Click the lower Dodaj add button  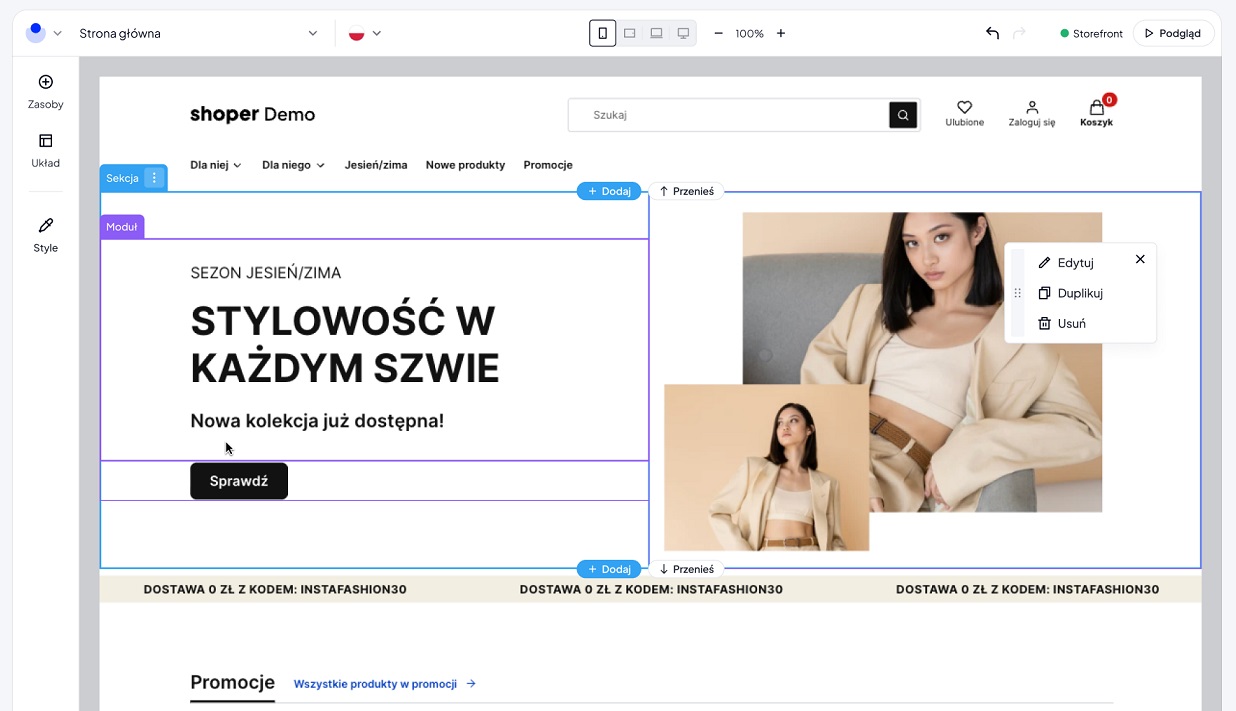[609, 569]
